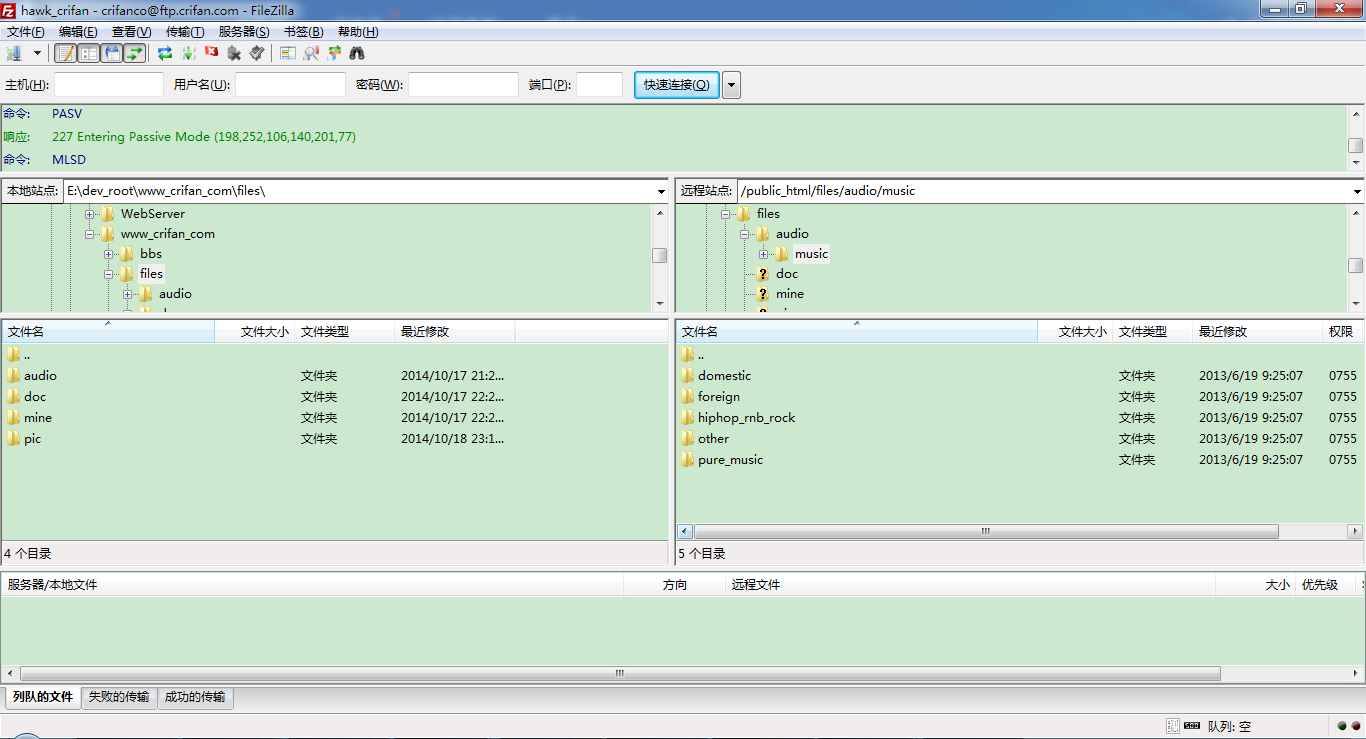Disconnect from the current server
The image size is (1366, 739).
click(234, 53)
